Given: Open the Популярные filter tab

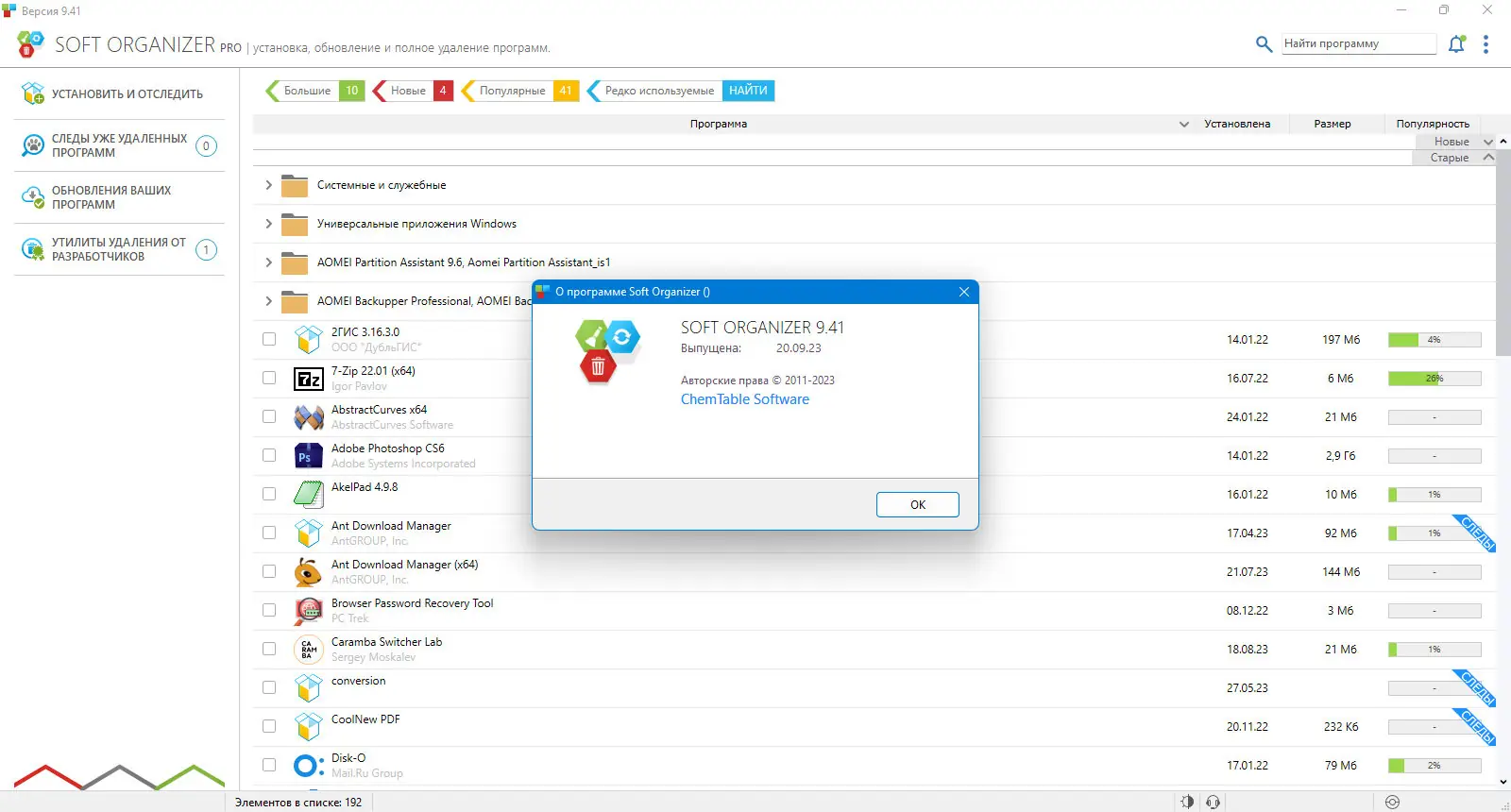Looking at the screenshot, I should 519,91.
